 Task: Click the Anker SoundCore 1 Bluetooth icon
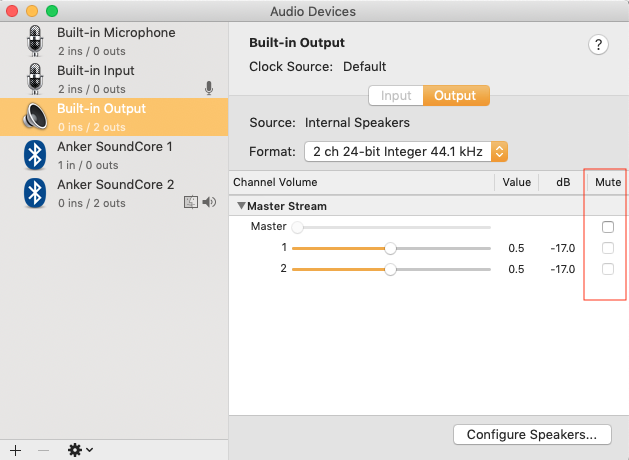pyautogui.click(x=37, y=154)
